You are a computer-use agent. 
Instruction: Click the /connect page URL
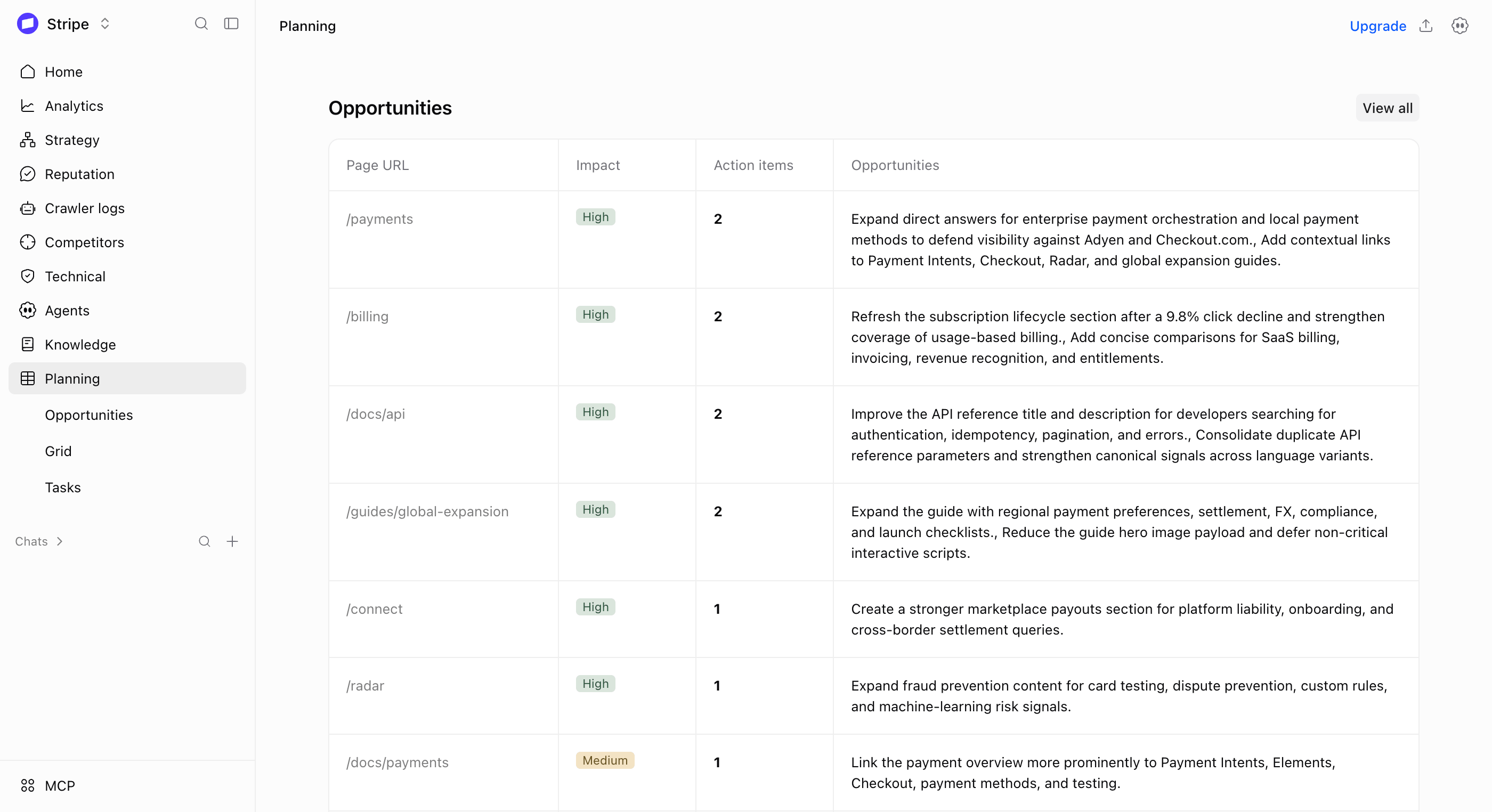pyautogui.click(x=374, y=610)
